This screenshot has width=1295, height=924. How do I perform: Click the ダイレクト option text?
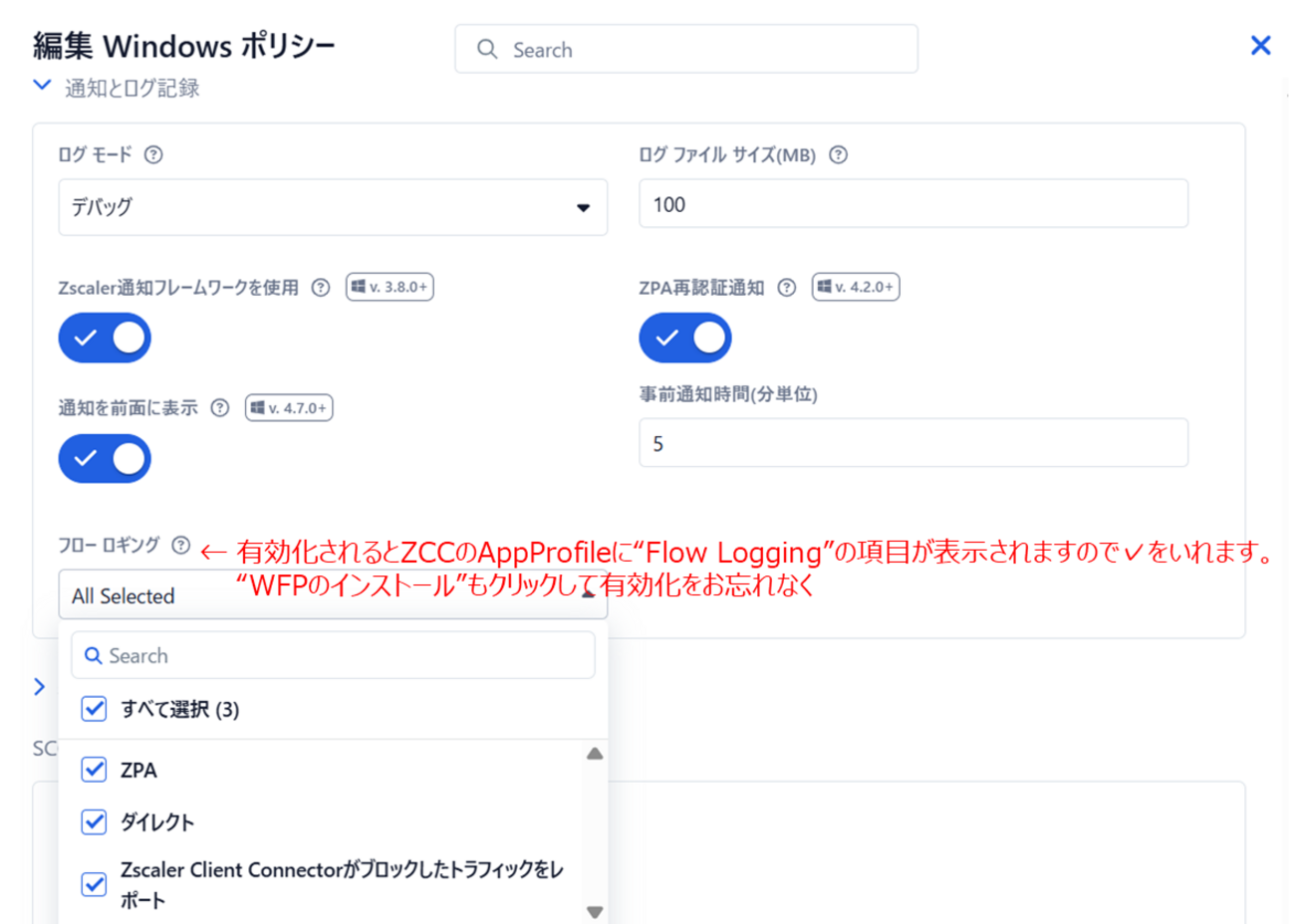157,821
